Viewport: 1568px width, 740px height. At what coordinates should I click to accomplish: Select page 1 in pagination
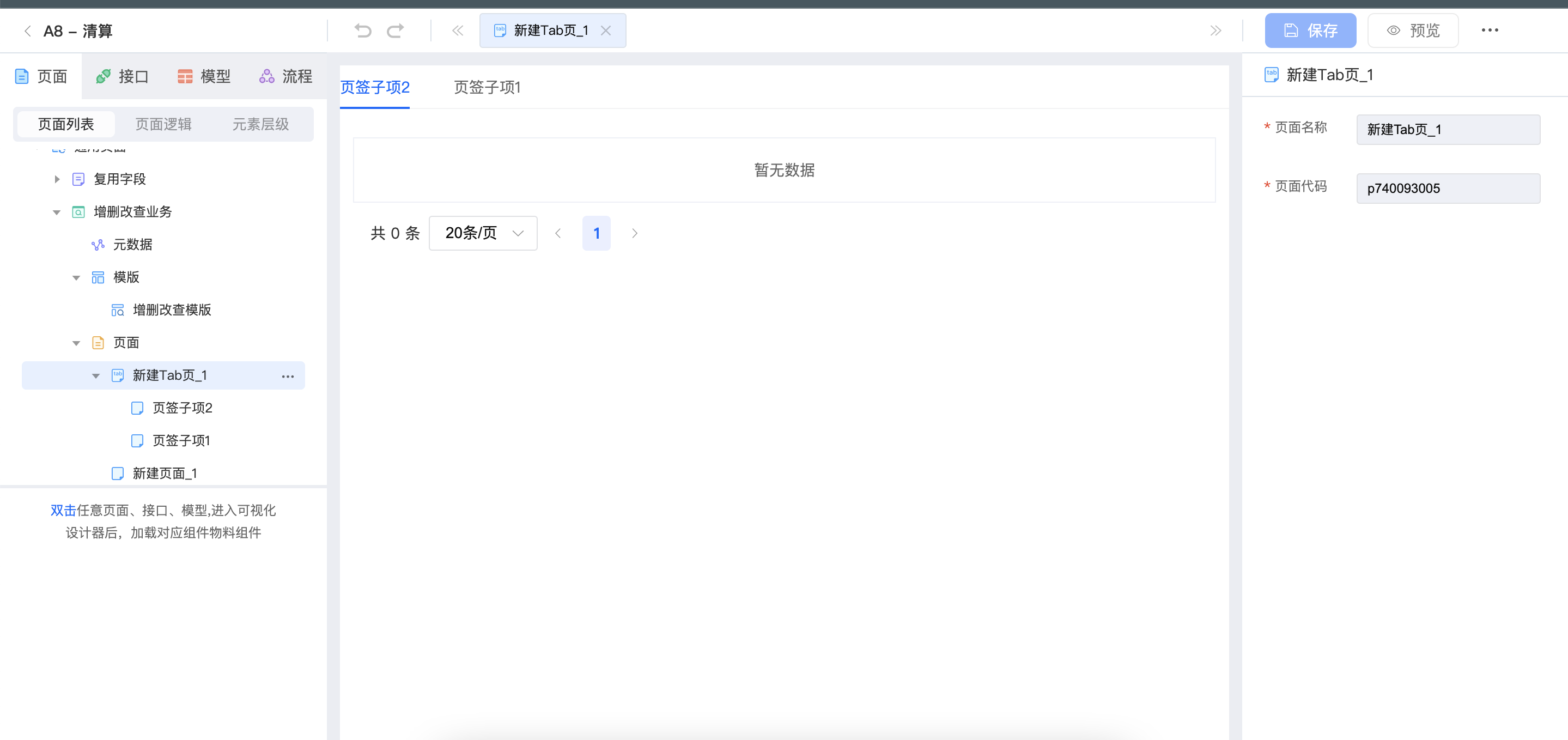pos(597,233)
